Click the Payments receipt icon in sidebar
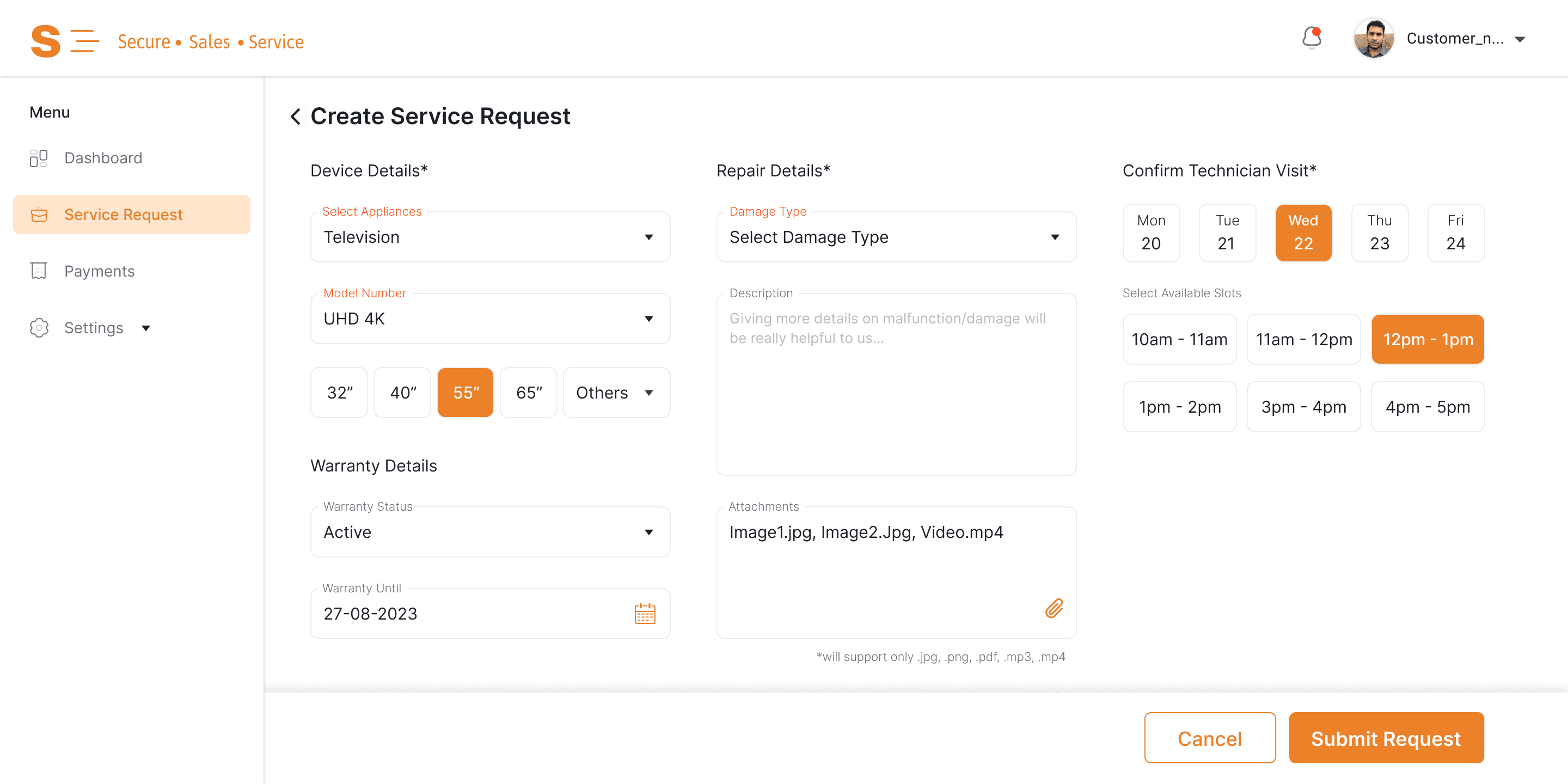Image resolution: width=1568 pixels, height=784 pixels. pos(38,271)
